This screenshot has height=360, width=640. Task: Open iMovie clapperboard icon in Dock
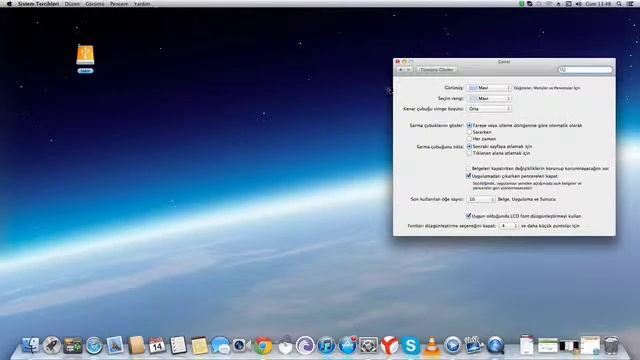tap(474, 345)
